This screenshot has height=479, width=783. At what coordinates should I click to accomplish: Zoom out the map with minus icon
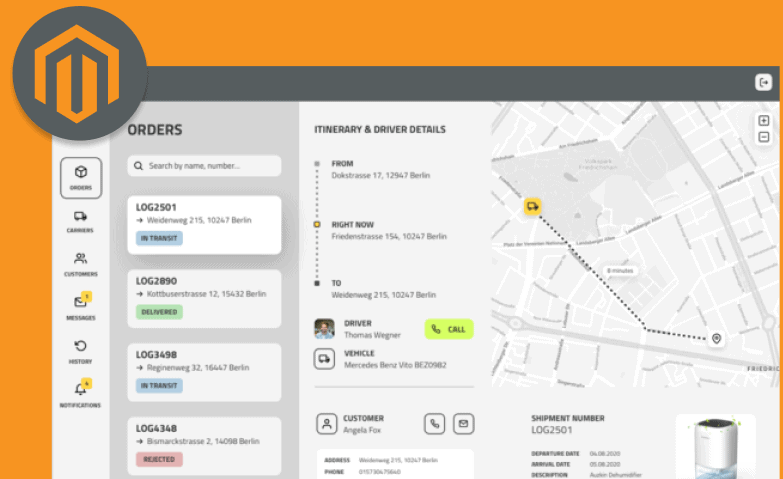tap(764, 137)
